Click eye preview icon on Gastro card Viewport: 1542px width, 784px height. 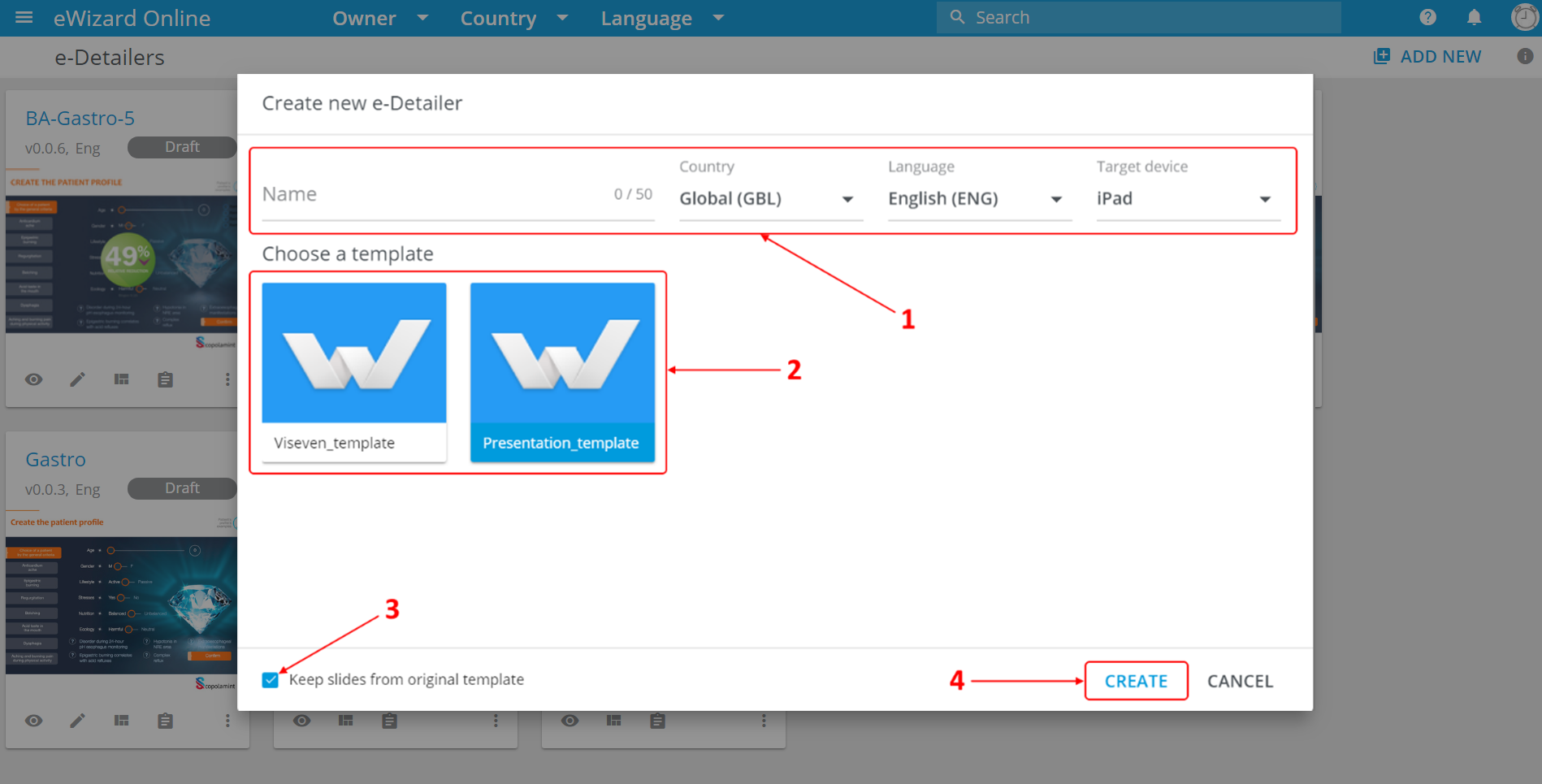pyautogui.click(x=33, y=721)
